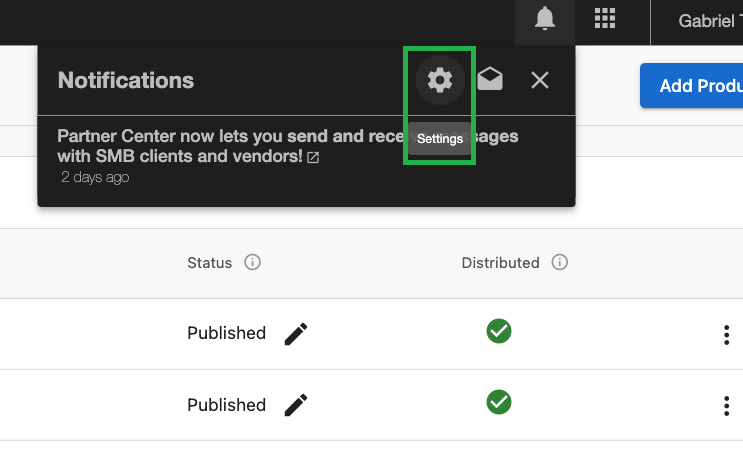Edit status of the first Published row
This screenshot has width=743, height=451.
click(x=296, y=334)
